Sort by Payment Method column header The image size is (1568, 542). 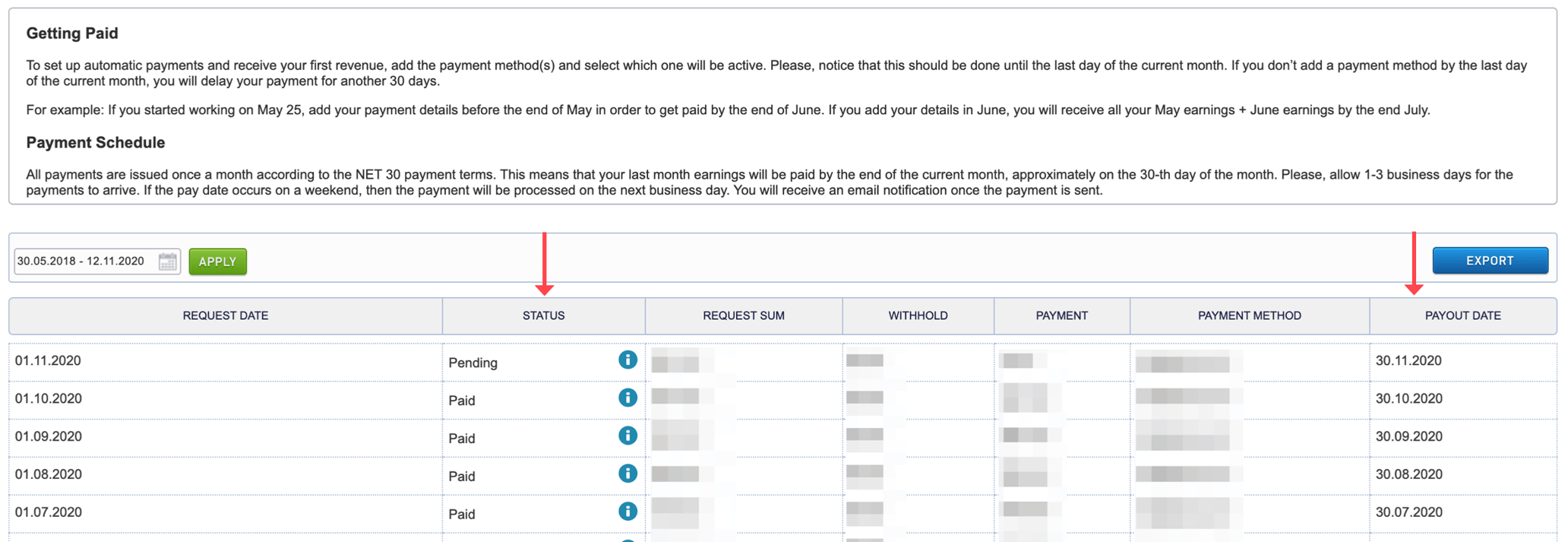coord(1249,315)
